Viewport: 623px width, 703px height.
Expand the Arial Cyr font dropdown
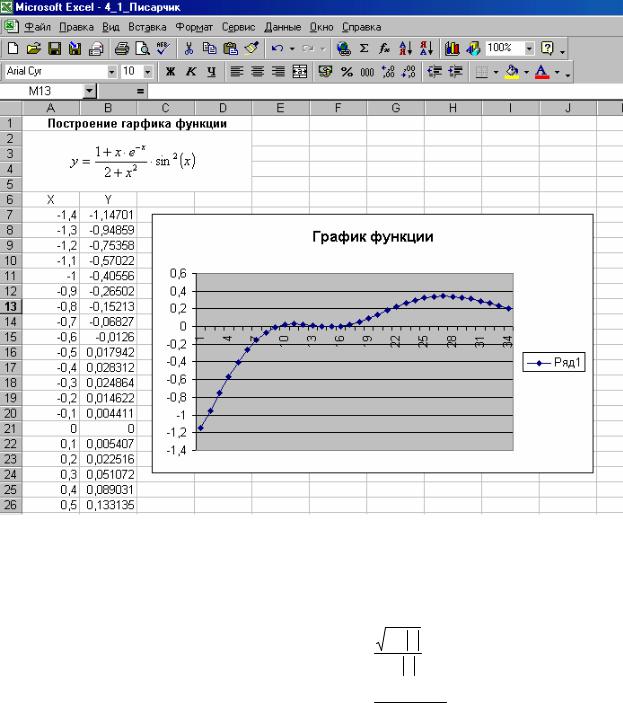[x=112, y=72]
